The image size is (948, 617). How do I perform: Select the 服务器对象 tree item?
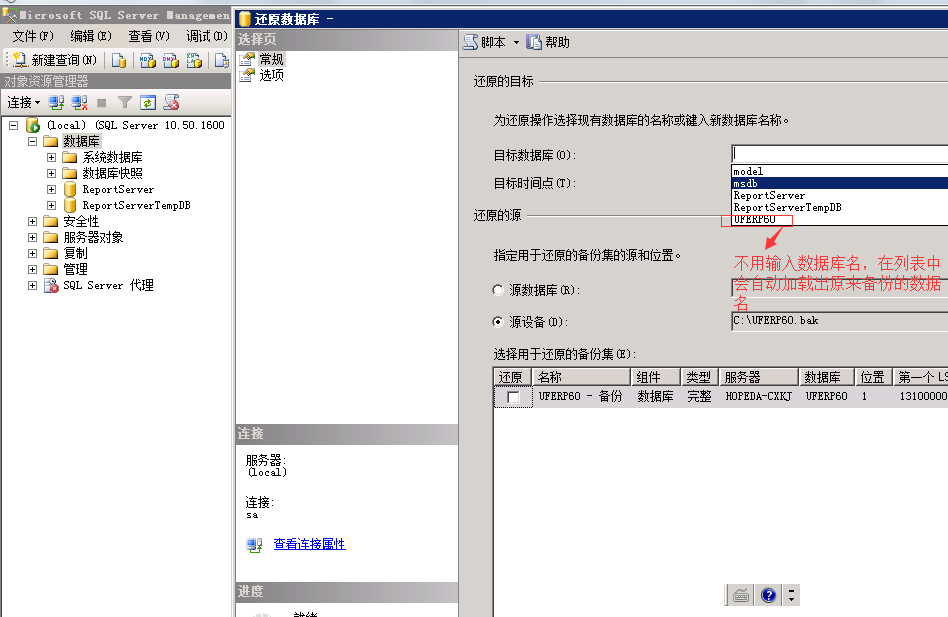pos(93,237)
